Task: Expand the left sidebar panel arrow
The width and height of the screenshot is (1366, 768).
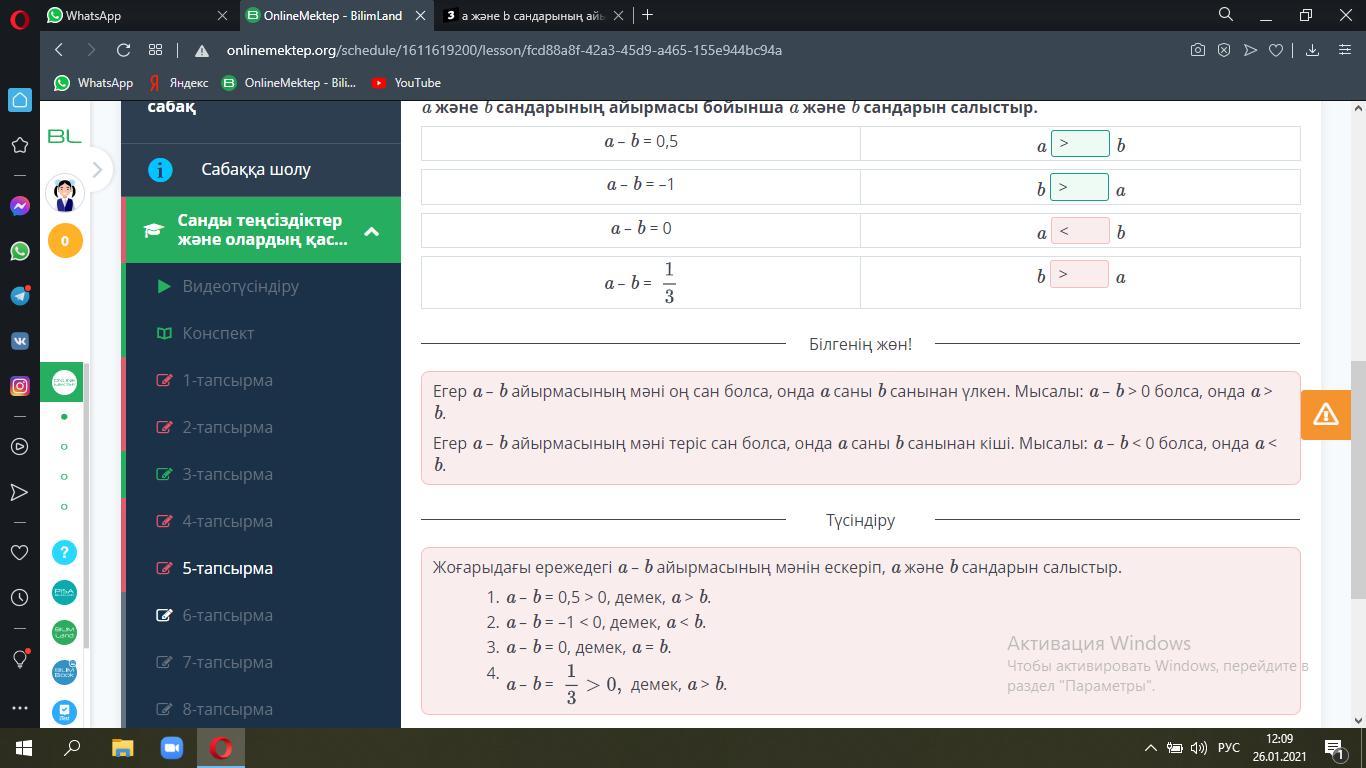Action: 97,169
